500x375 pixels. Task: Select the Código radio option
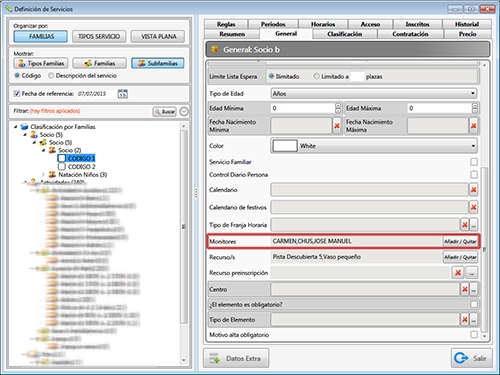click(17, 76)
